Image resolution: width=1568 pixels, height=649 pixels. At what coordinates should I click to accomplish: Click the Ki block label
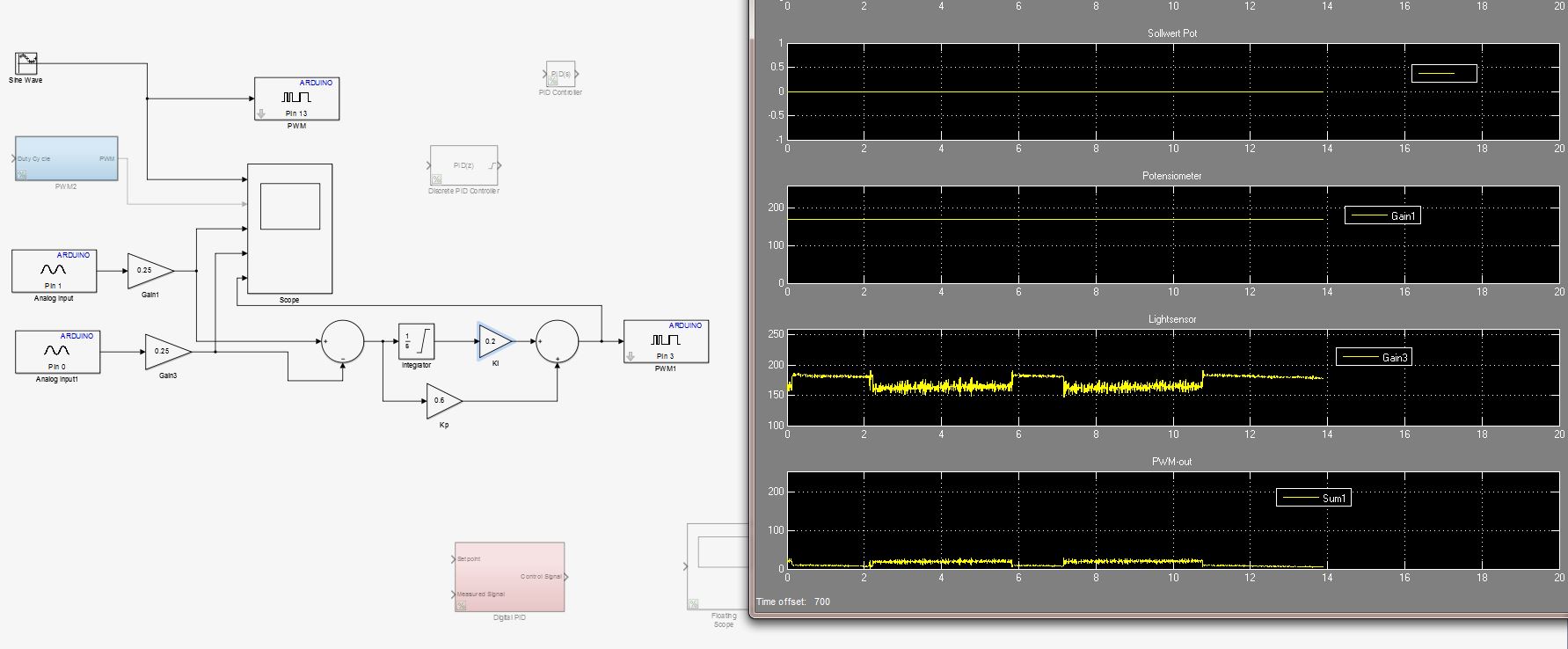495,362
